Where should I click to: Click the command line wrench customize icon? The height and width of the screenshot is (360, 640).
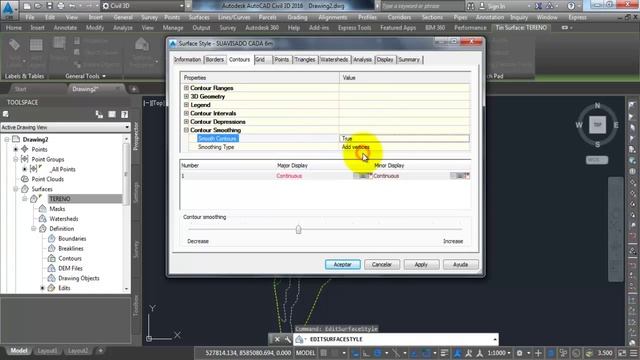(x=287, y=339)
